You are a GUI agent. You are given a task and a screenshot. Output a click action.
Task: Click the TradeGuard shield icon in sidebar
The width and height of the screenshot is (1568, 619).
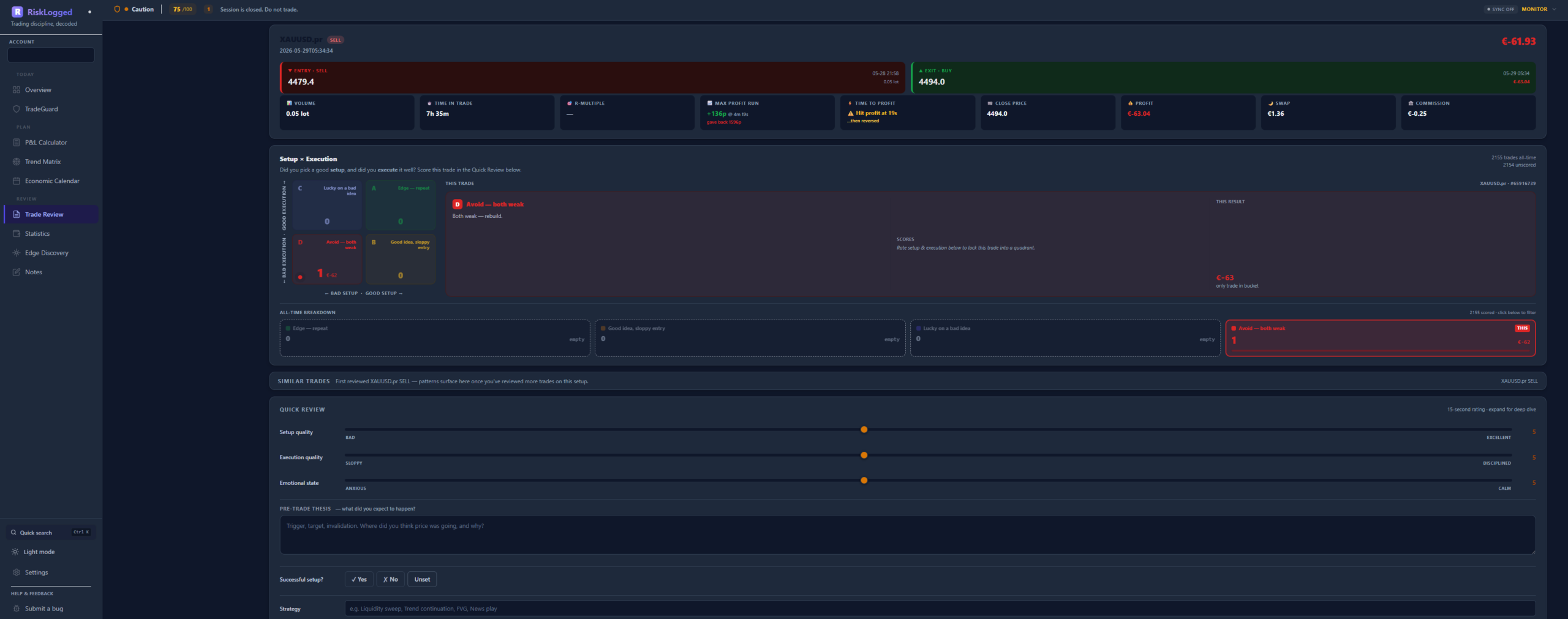point(17,109)
